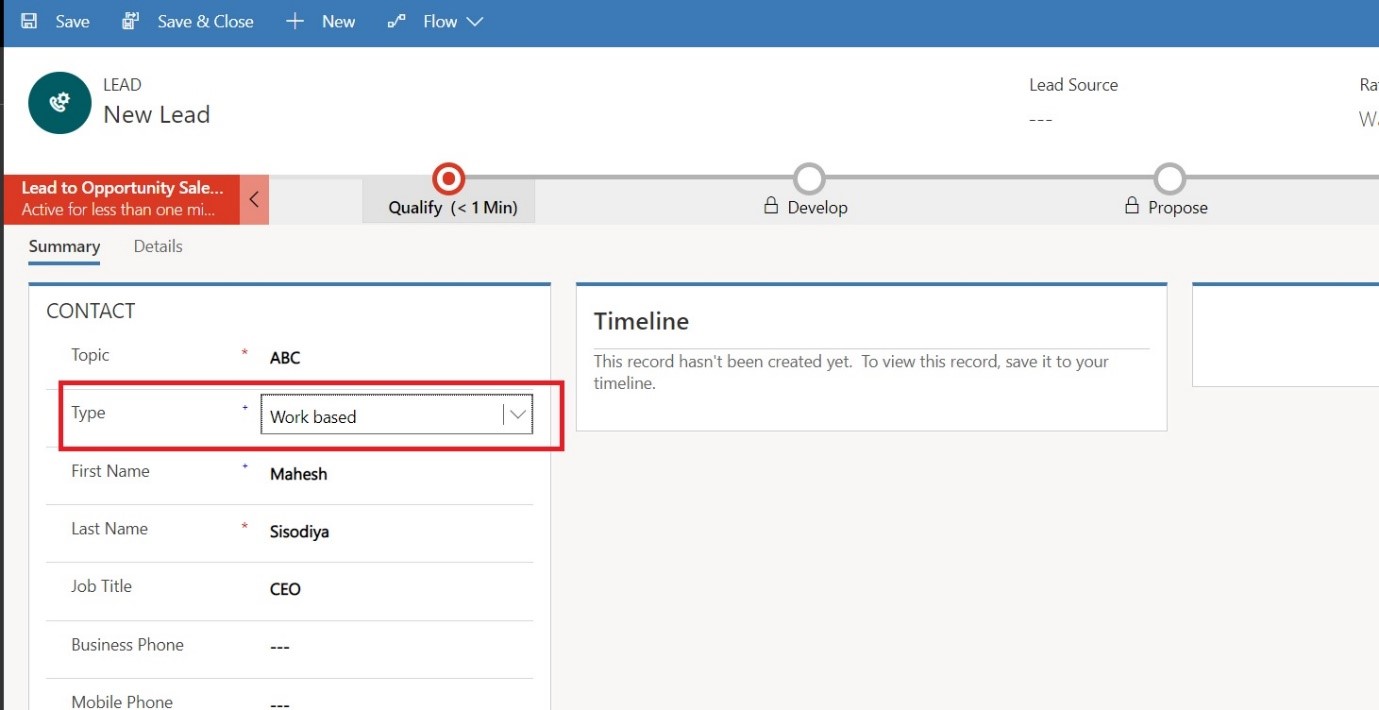Click the Timeline heading
Screen dimensions: 1379x710
click(641, 321)
